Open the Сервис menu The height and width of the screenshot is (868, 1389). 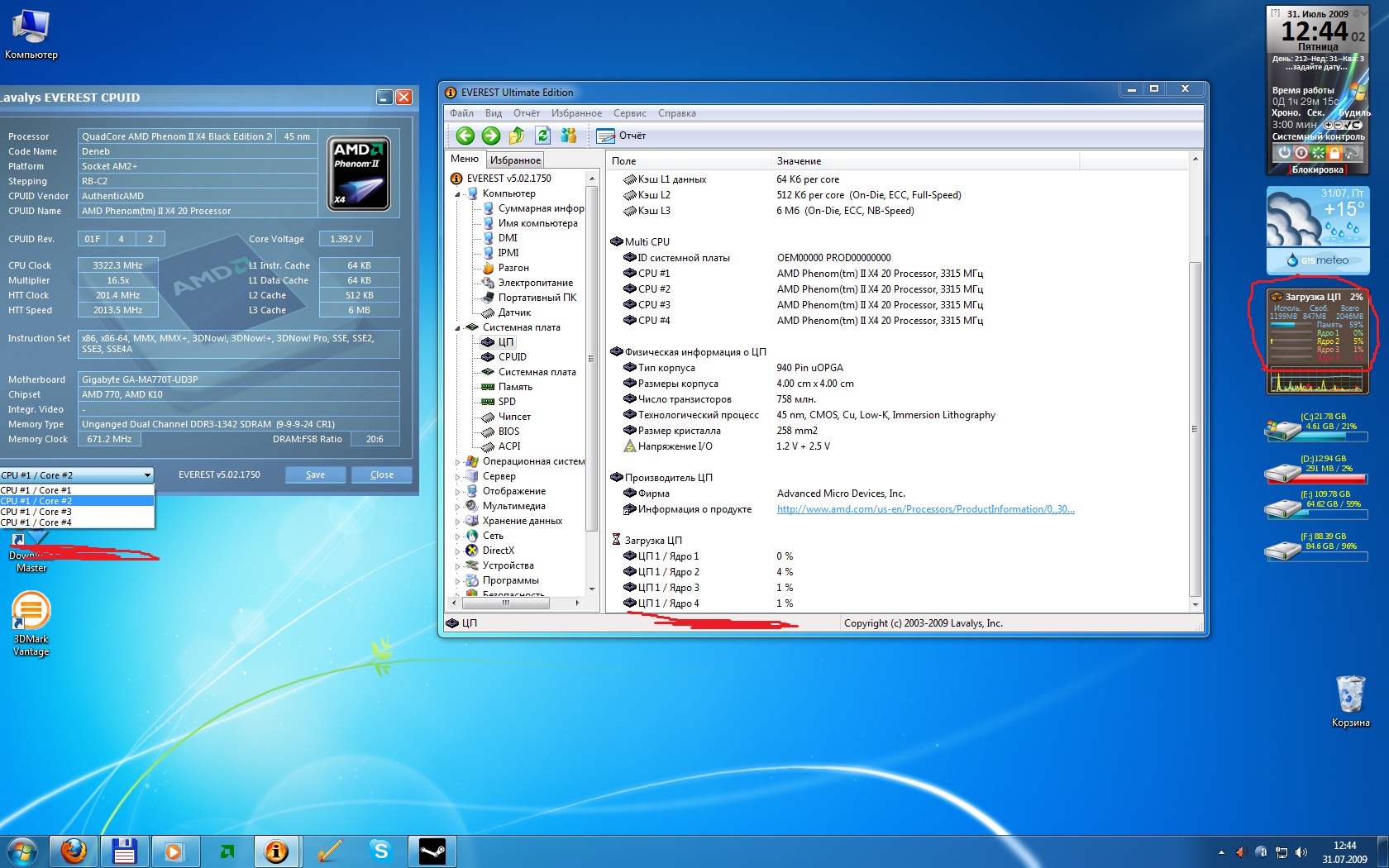pos(629,113)
